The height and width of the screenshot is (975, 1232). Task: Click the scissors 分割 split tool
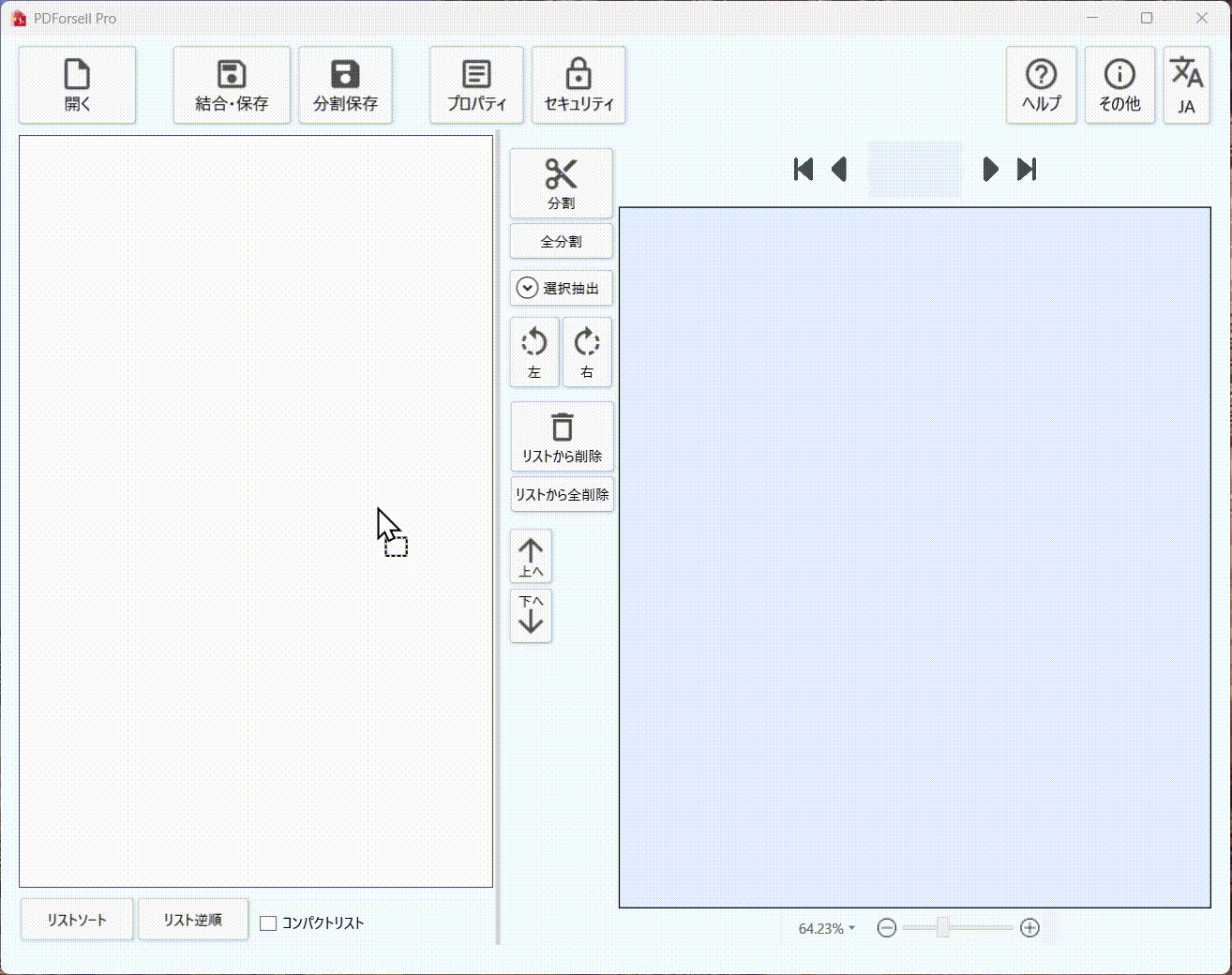(561, 183)
